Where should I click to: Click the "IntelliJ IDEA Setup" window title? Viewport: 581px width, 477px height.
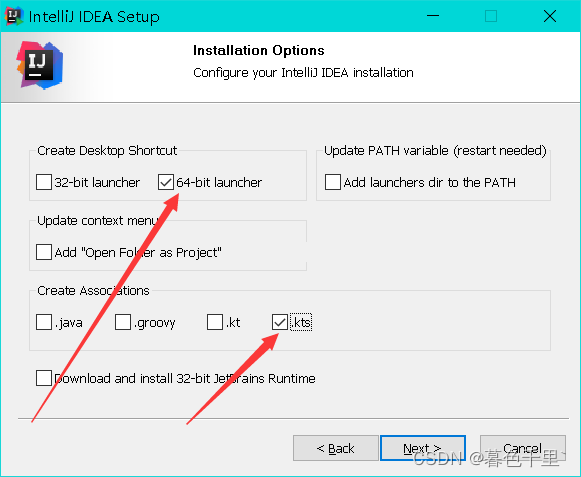[94, 17]
